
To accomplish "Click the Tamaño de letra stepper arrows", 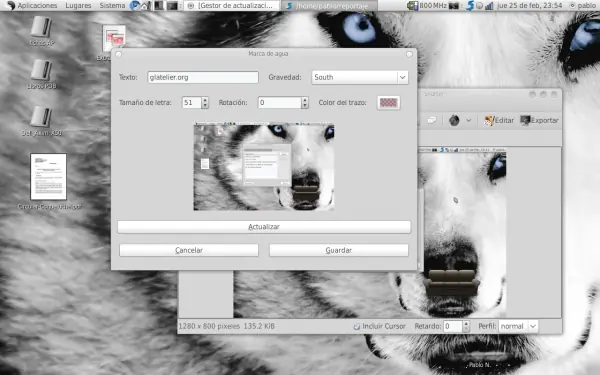I will click(205, 103).
